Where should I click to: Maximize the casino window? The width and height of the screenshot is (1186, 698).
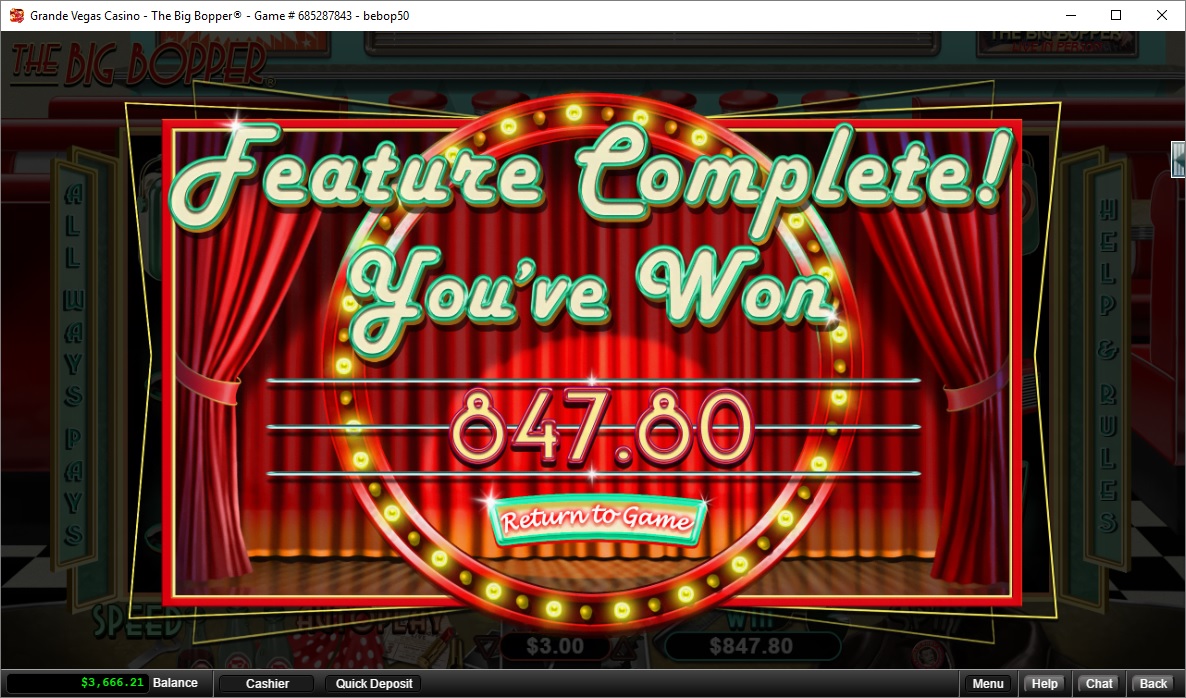click(1115, 16)
